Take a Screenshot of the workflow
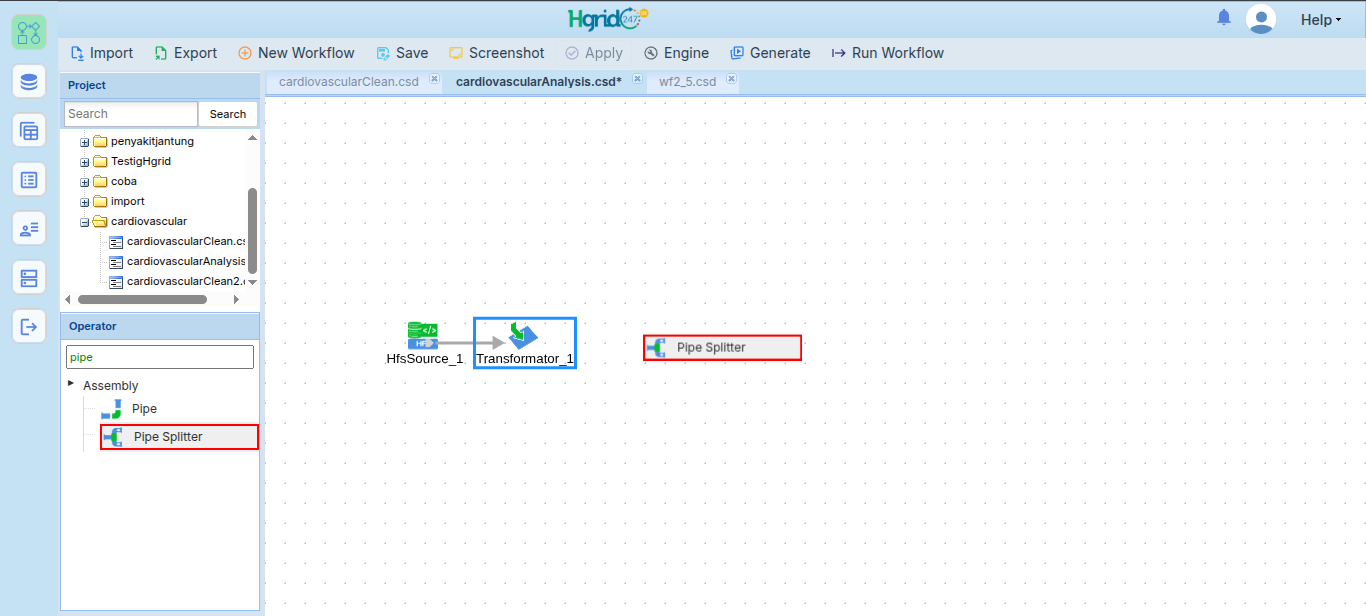The width and height of the screenshot is (1366, 616). coord(497,53)
